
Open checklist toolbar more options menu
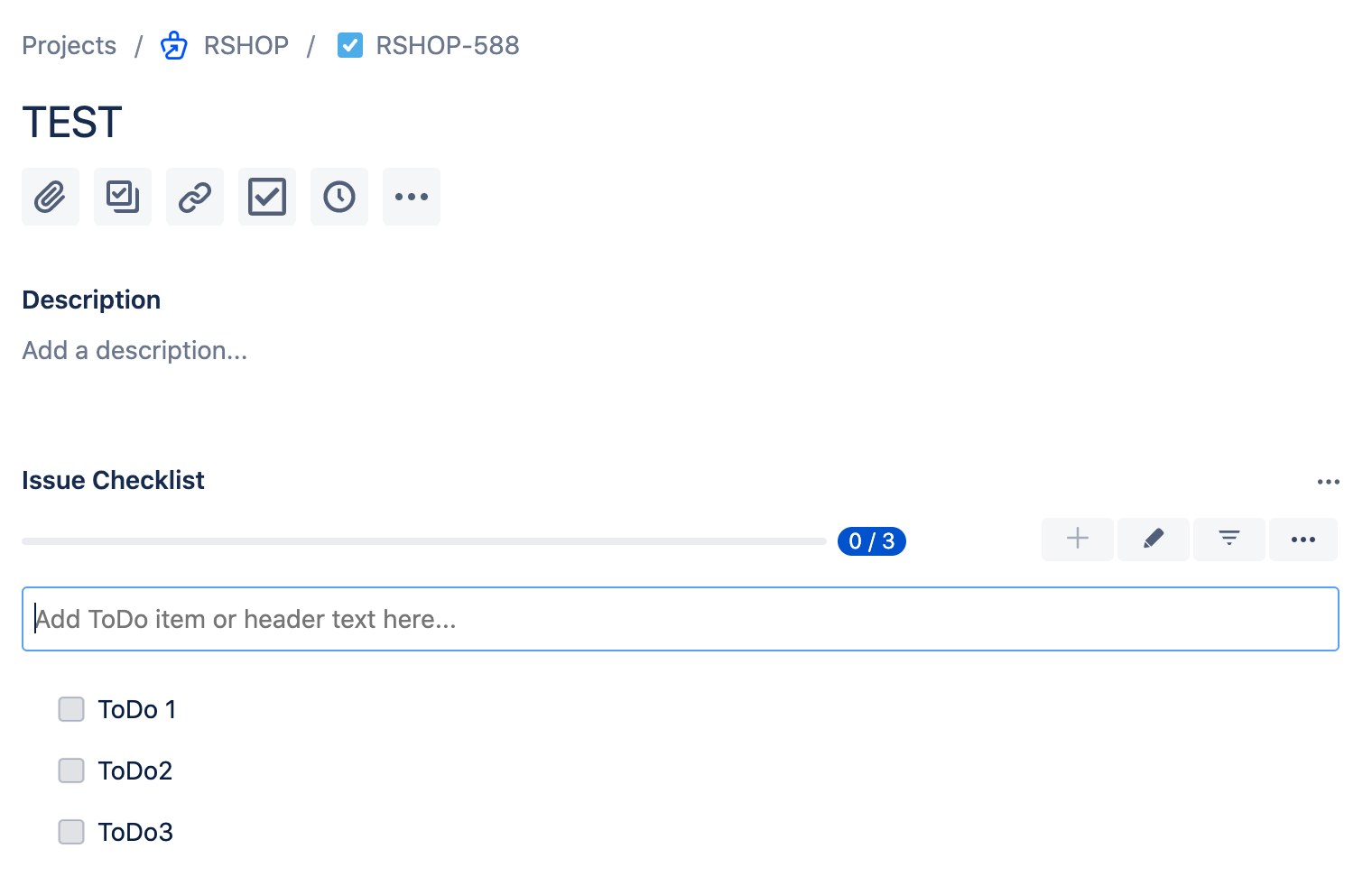(x=1303, y=540)
